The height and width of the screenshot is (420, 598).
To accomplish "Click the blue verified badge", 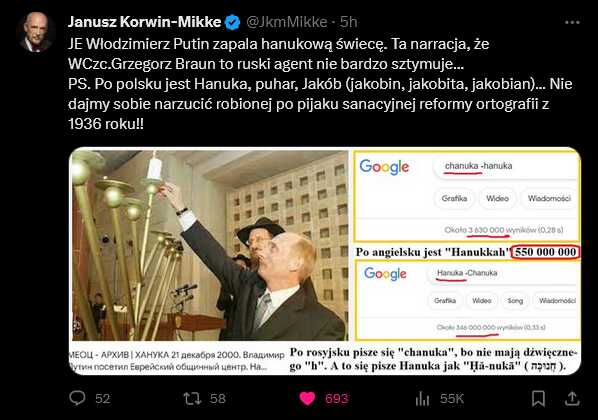I will click(x=232, y=23).
